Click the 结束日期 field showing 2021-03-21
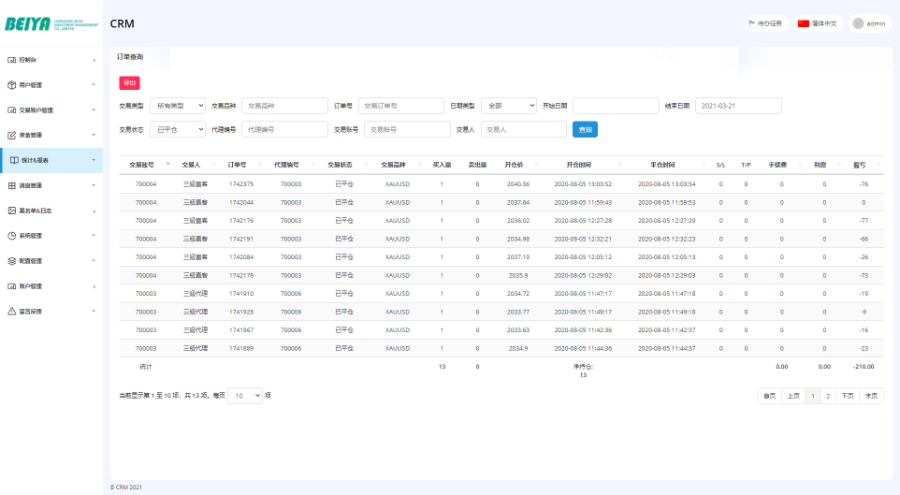This screenshot has height=495, width=900. pos(737,105)
